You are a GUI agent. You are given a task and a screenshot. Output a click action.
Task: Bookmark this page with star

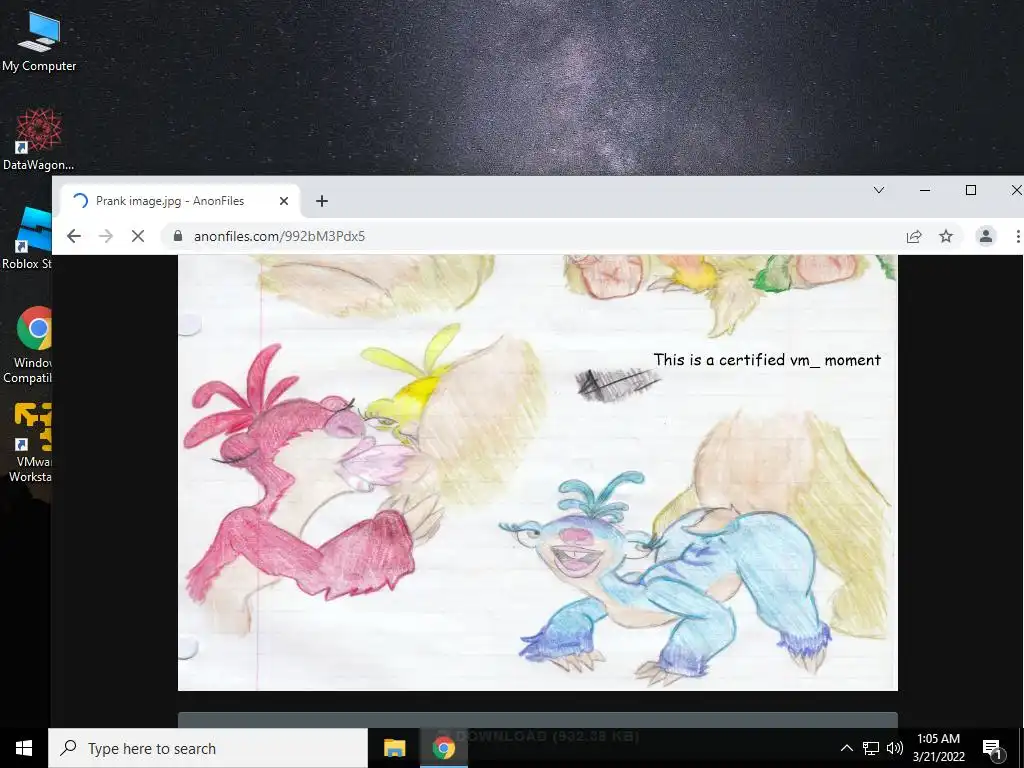click(x=946, y=236)
